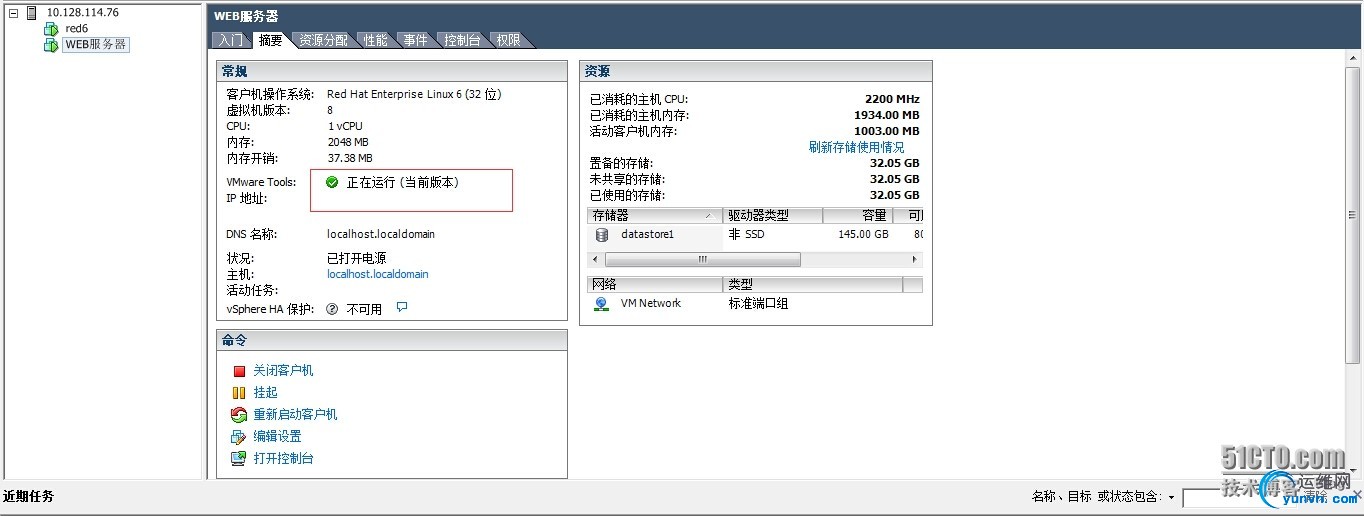Click the red 关闭客户机 stop icon
This screenshot has width=1364, height=516.
pyautogui.click(x=239, y=371)
